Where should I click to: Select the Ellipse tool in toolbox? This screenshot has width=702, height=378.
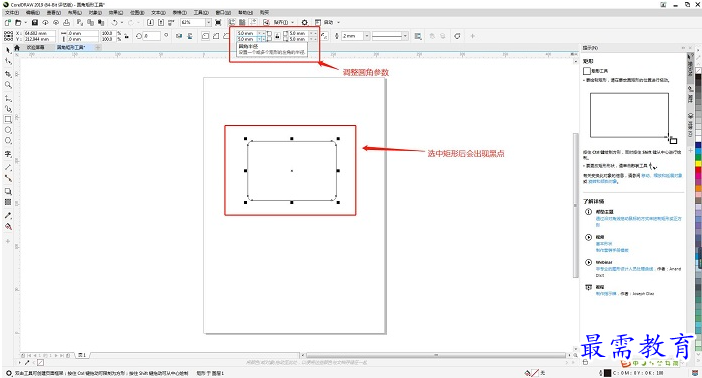[x=8, y=130]
